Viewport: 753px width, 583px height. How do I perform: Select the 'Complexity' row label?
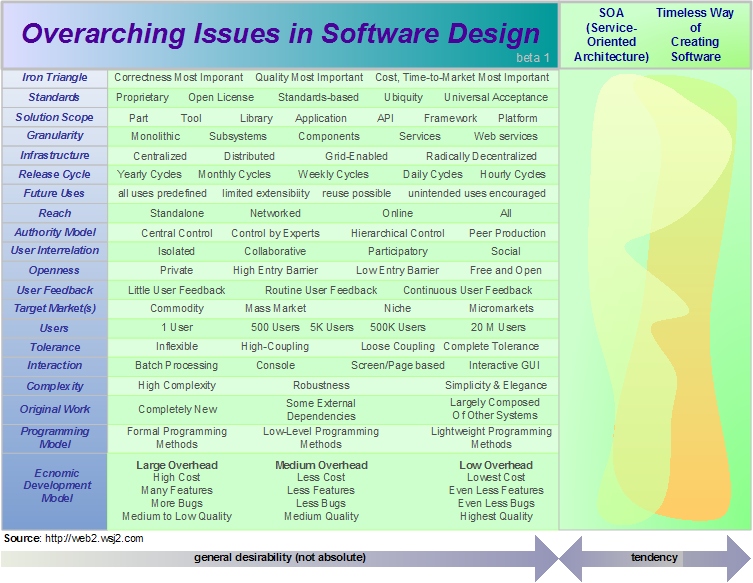(55, 386)
